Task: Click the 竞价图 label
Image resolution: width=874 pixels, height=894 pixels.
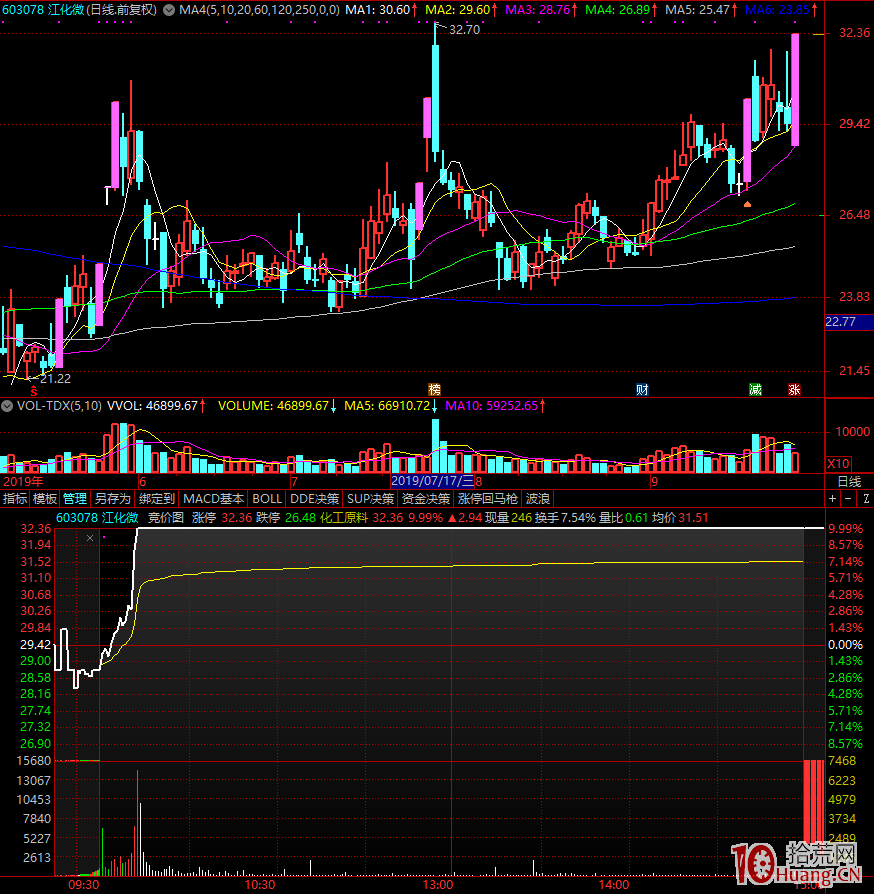Action: point(166,518)
